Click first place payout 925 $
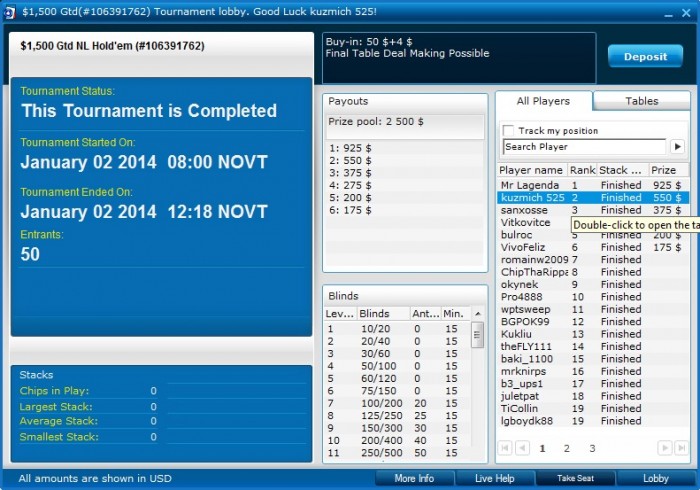 (x=350, y=148)
